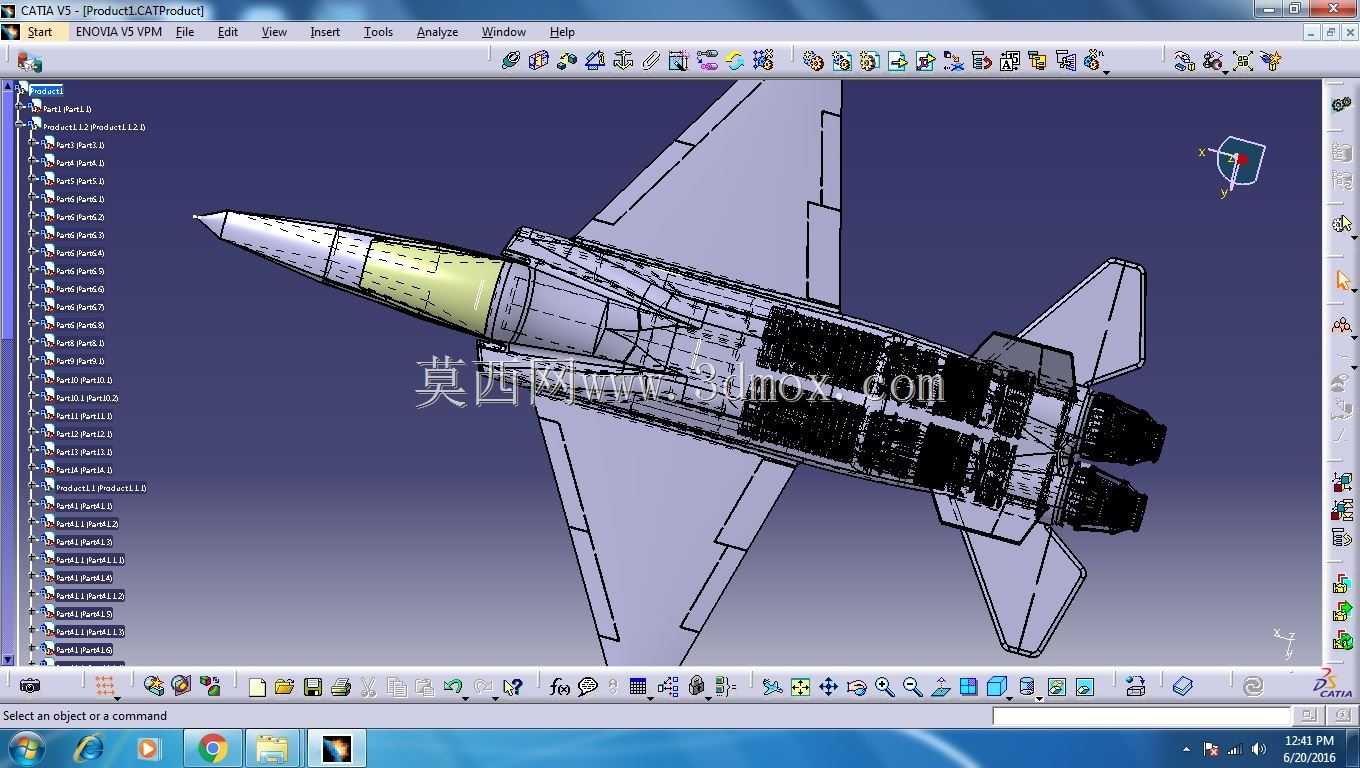The image size is (1360, 768).
Task: Click the volume icon in system tray
Action: click(x=1258, y=749)
